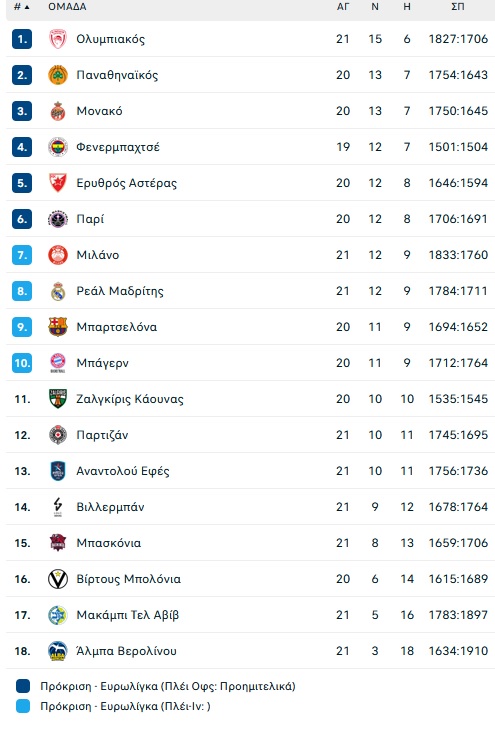Open the Ζαλγκίρις Κάουνας green crest

coord(58,399)
